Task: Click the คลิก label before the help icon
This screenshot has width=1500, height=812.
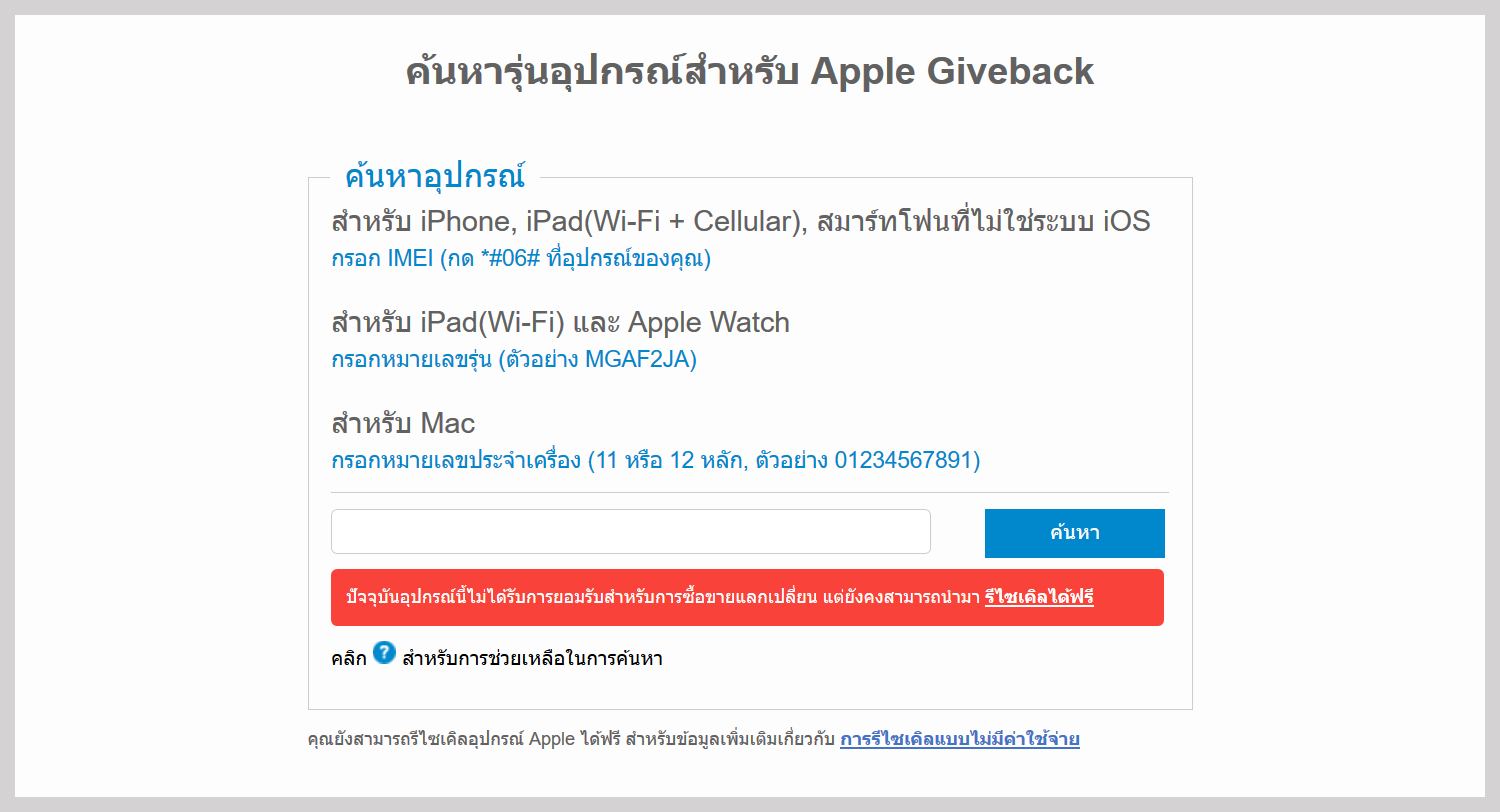Action: pos(349,658)
